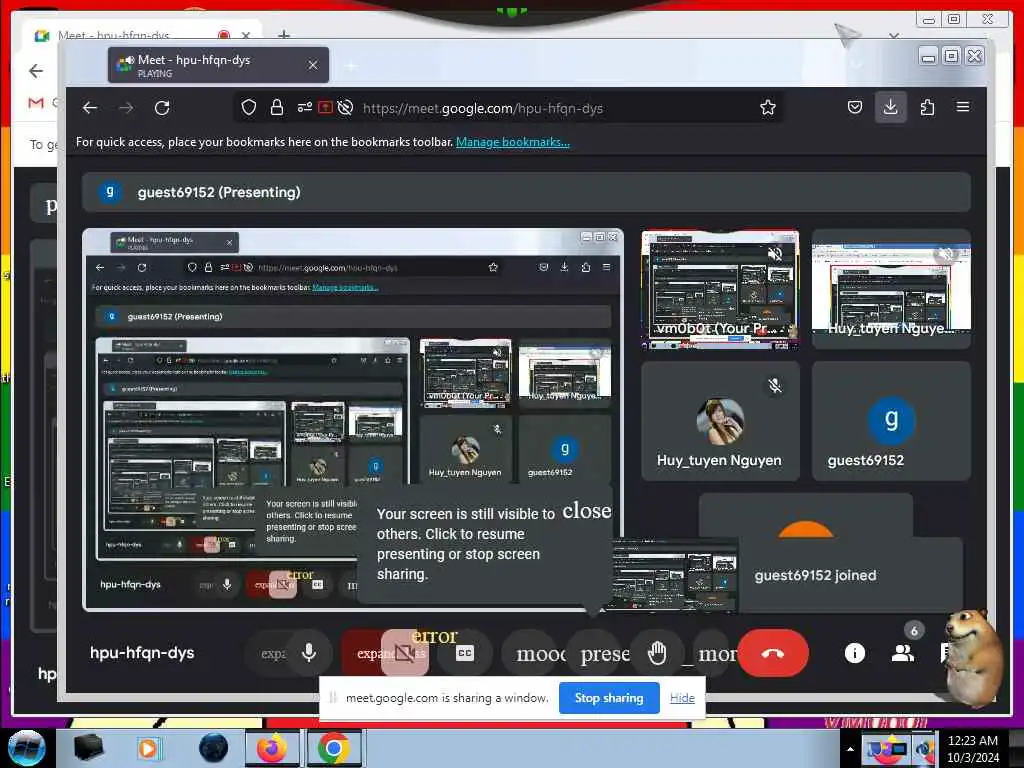Screen dimensions: 1024x768
Task: Click Stop sharing button
Action: click(x=609, y=697)
